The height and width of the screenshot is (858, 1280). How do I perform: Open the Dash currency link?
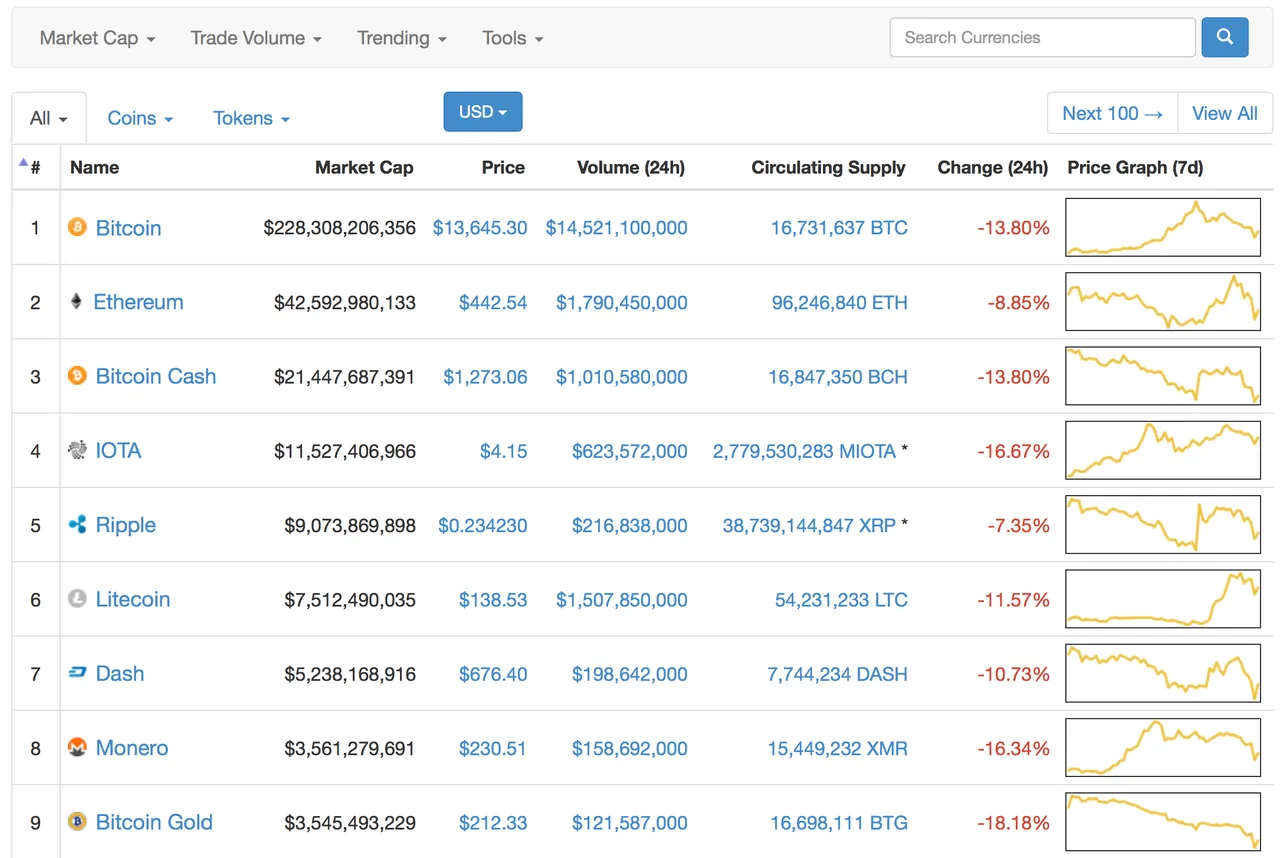click(x=120, y=673)
